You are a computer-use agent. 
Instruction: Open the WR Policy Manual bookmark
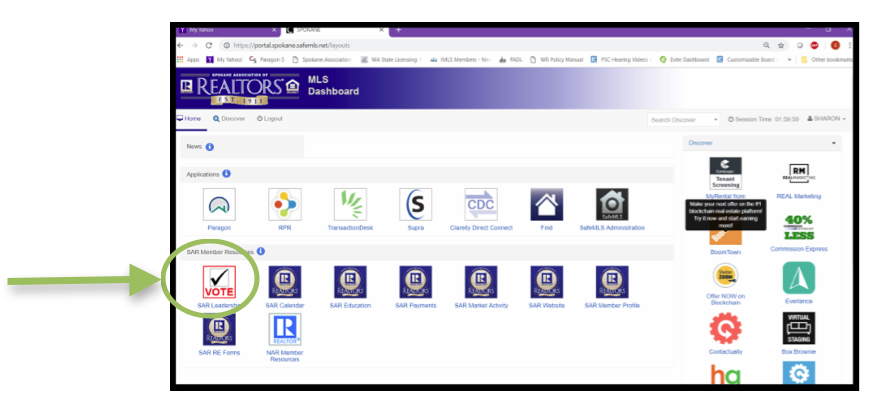(x=556, y=60)
